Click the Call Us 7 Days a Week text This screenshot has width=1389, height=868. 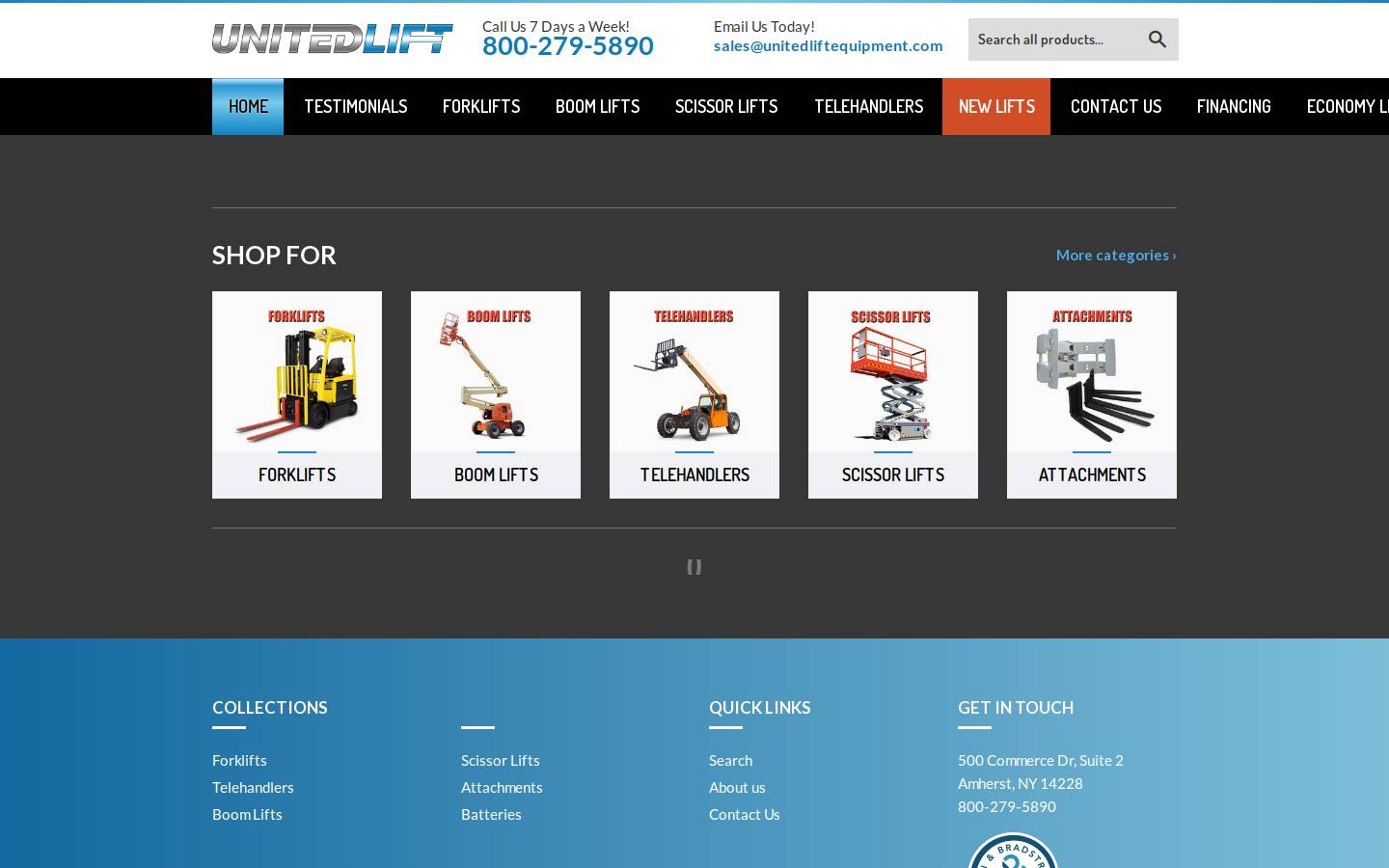[556, 26]
